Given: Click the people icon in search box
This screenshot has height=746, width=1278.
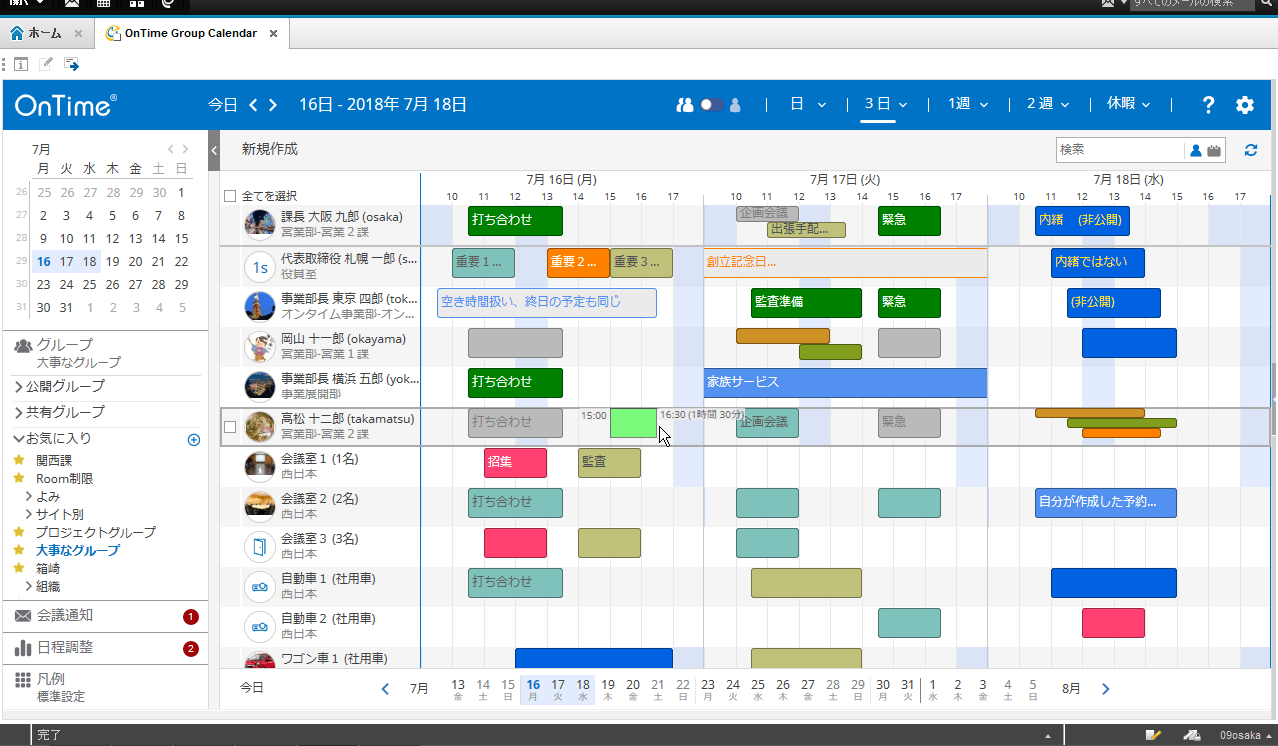Looking at the screenshot, I should [1195, 150].
